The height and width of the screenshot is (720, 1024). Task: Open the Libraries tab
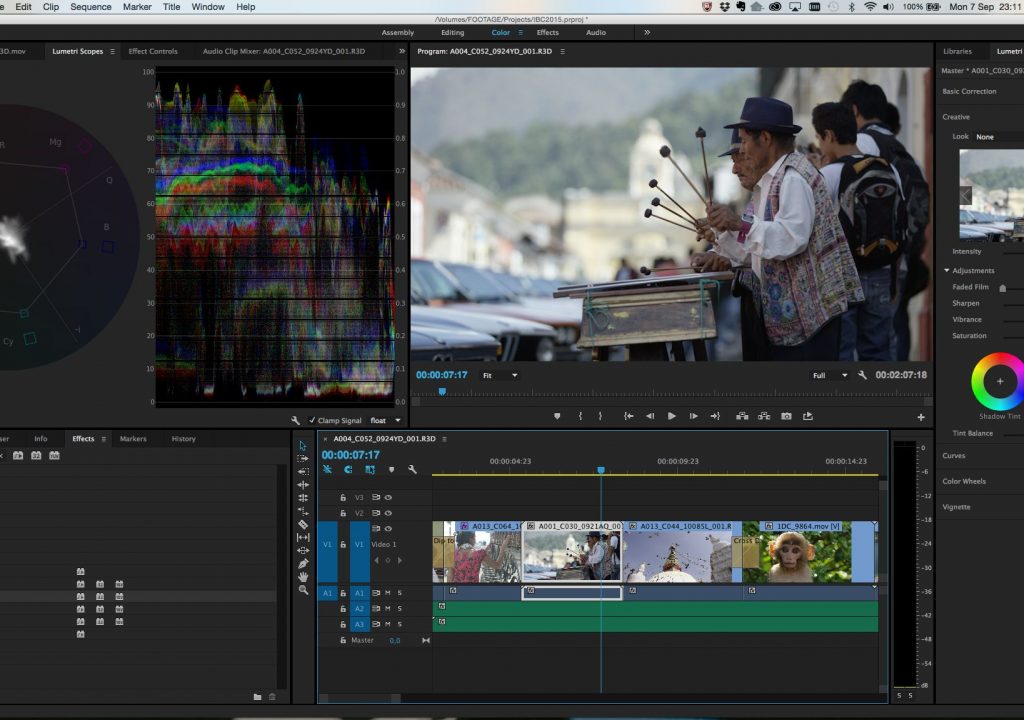(957, 51)
